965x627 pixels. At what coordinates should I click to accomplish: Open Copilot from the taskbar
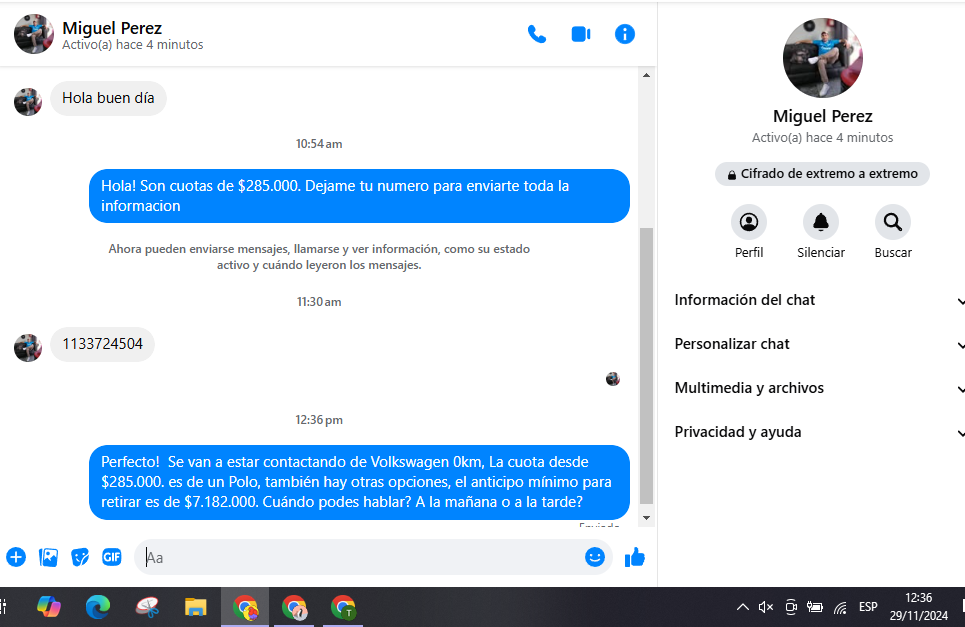(x=49, y=607)
